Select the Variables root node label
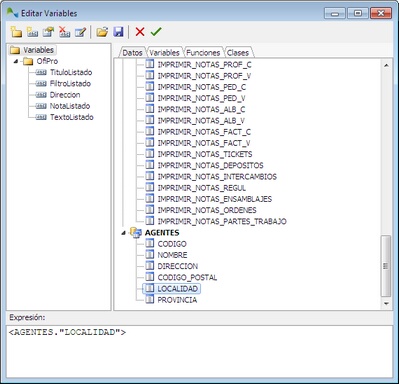Image resolution: width=399 pixels, height=384 pixels. point(38,50)
